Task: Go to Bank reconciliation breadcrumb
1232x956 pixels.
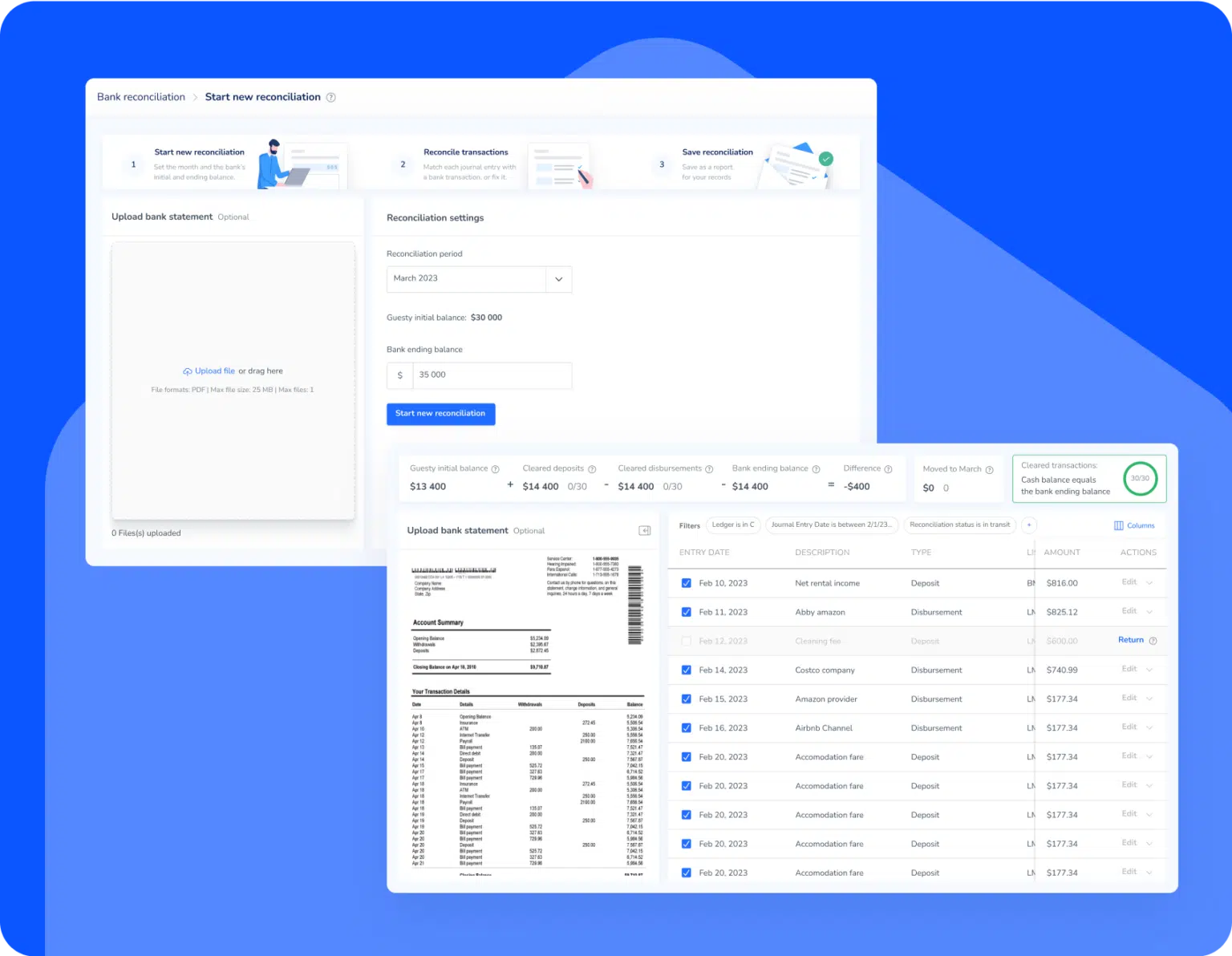Action: pos(141,97)
